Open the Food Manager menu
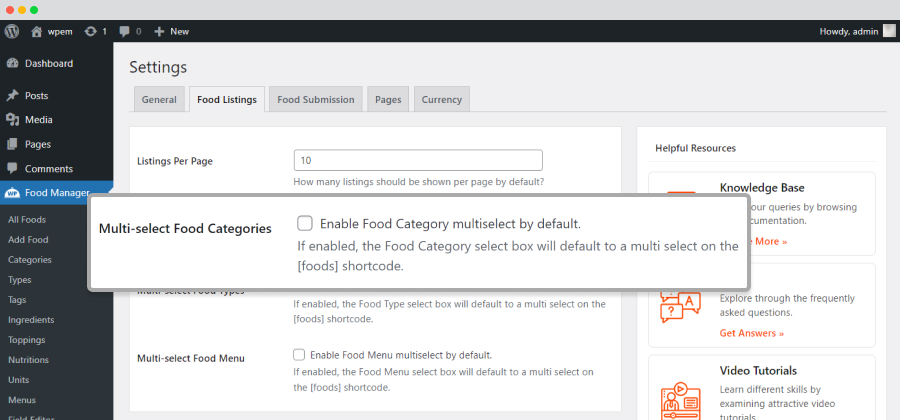Screen dimensions: 900x420 pyautogui.click(x=56, y=193)
